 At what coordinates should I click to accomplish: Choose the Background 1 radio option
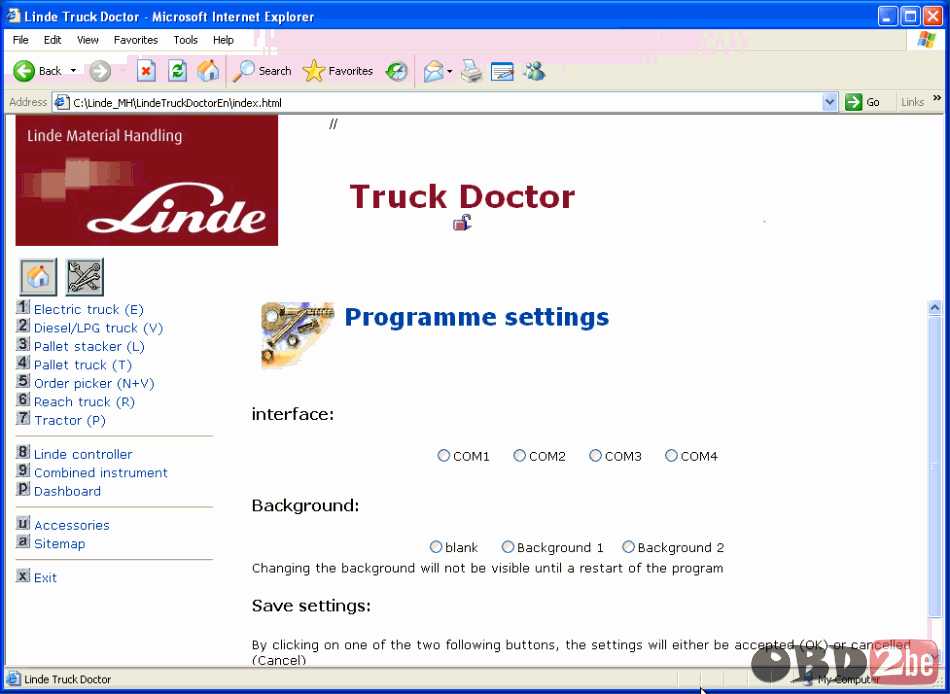[x=508, y=547]
